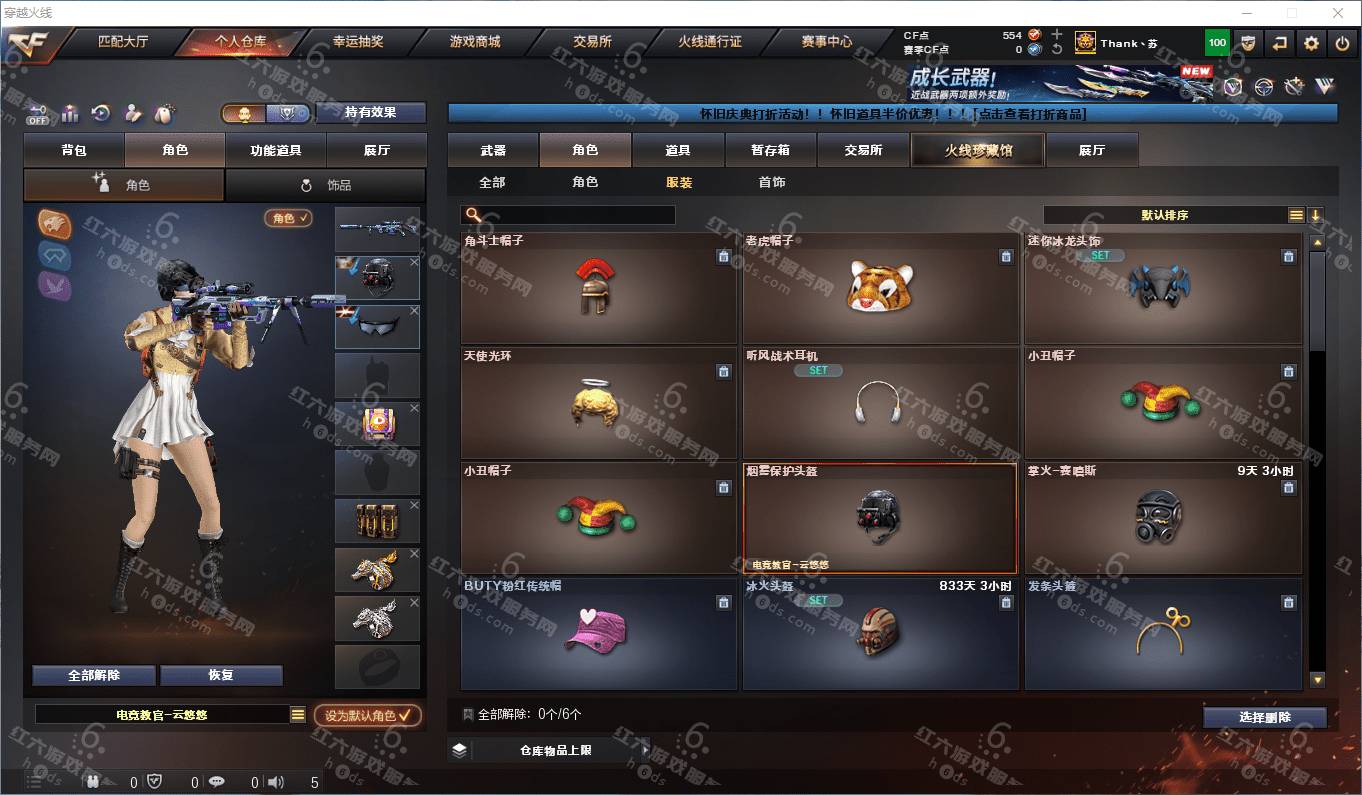Image resolution: width=1362 pixels, height=795 pixels.
Task: Click the 设为默认角色 button
Action: 368,716
